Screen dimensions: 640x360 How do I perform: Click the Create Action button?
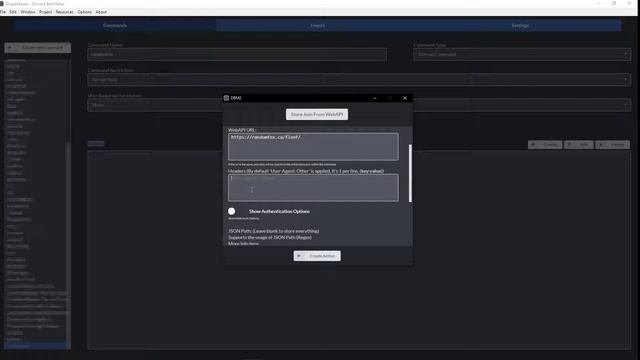point(317,256)
